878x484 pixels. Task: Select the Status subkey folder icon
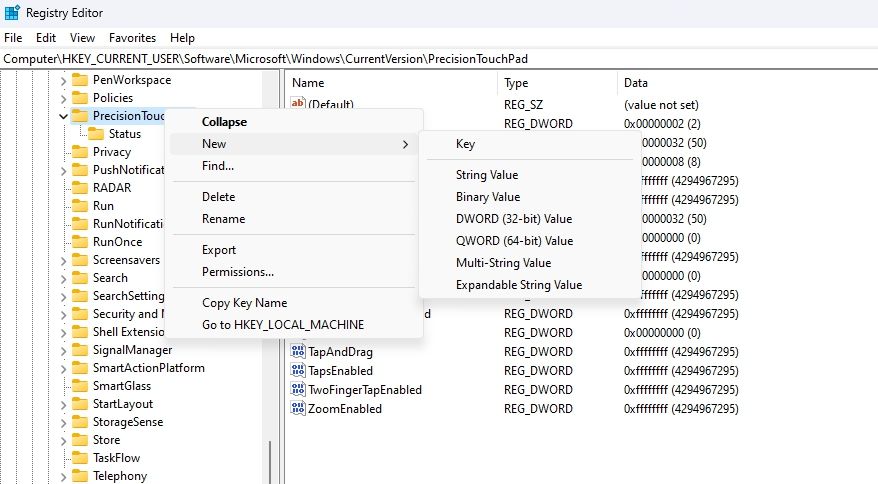(x=96, y=134)
